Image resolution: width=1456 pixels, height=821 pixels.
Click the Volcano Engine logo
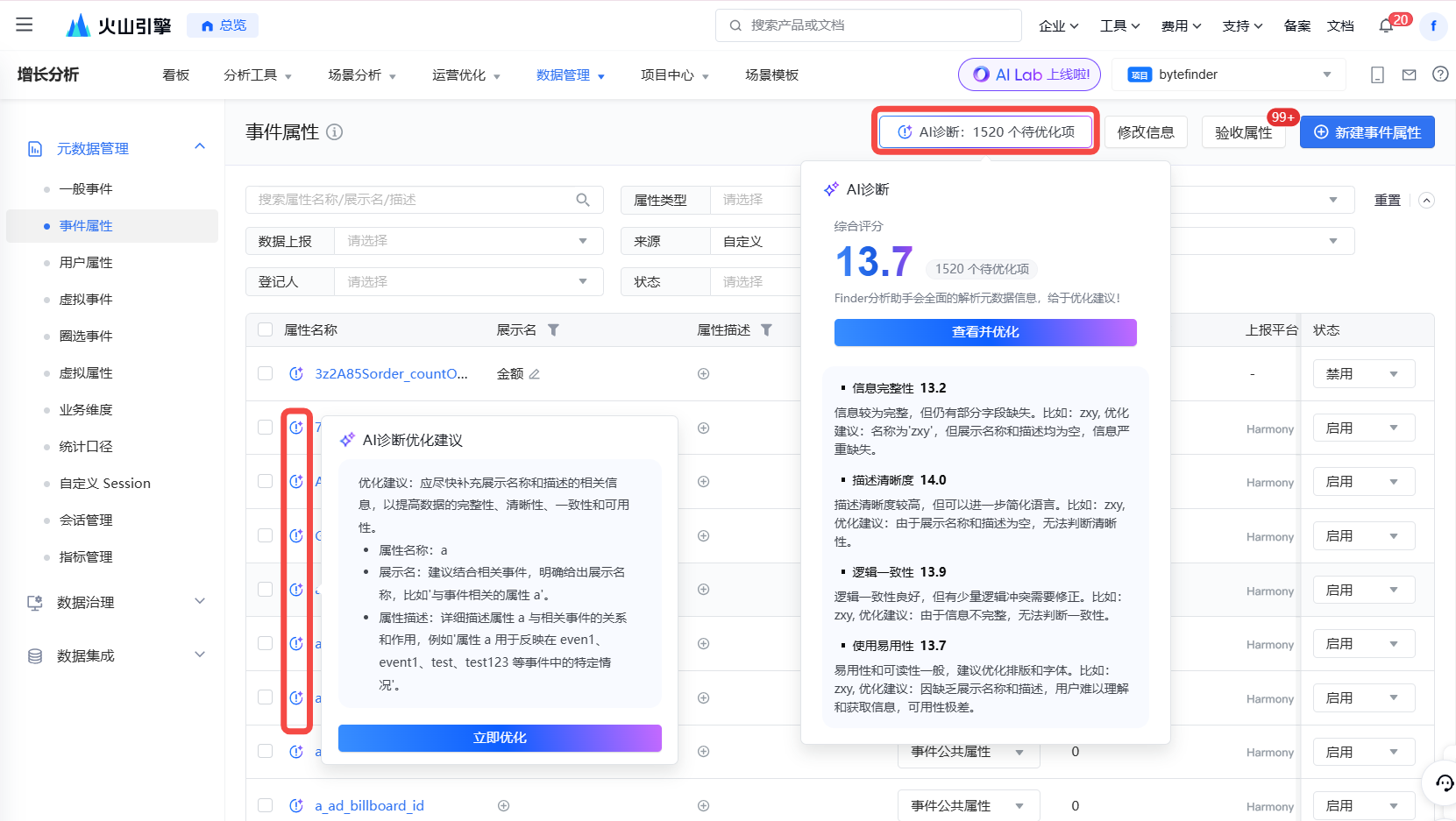click(119, 25)
